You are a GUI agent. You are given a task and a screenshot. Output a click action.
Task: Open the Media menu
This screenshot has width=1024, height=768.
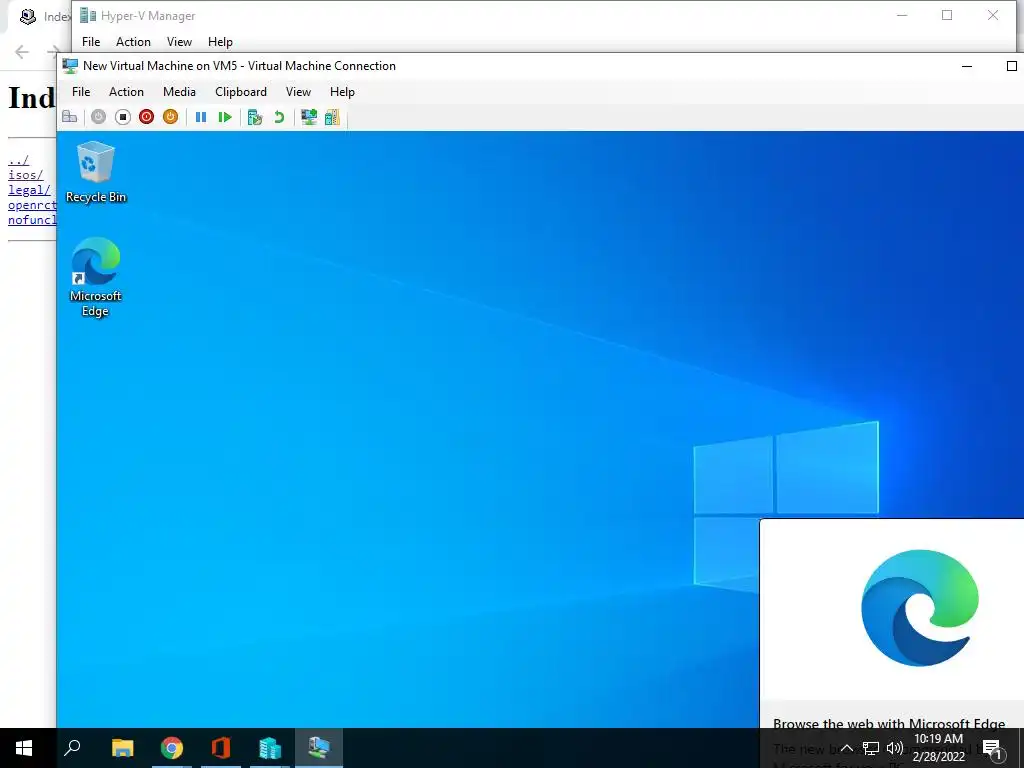[180, 91]
